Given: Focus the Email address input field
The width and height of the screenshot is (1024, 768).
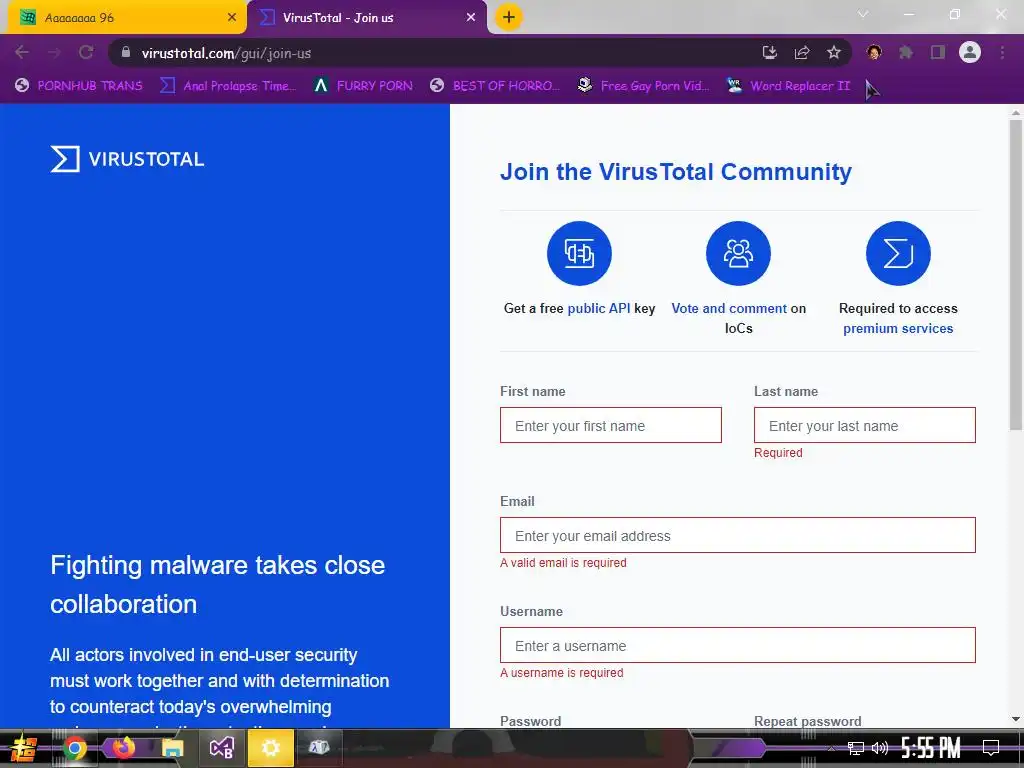Looking at the screenshot, I should [x=738, y=536].
